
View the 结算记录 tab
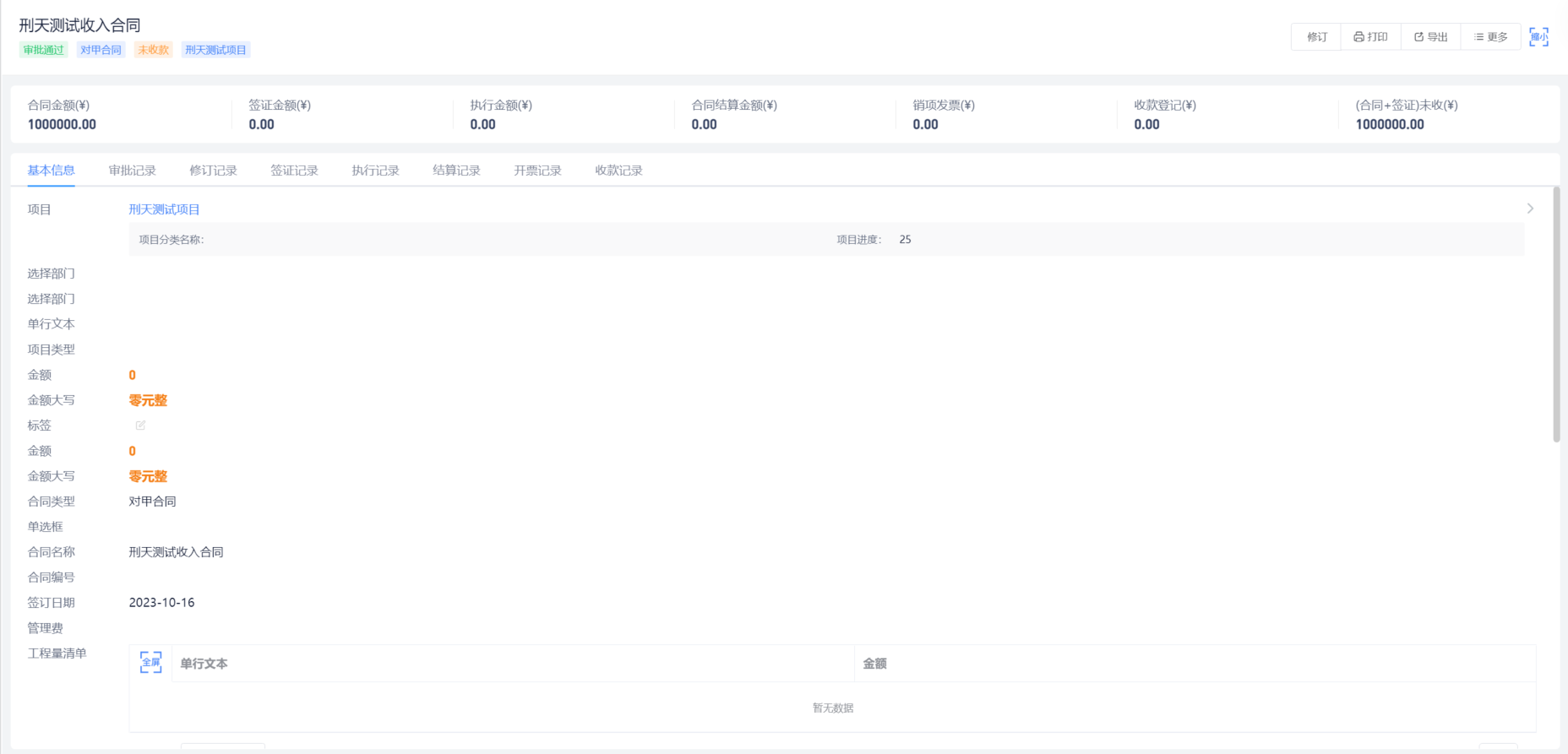point(456,171)
